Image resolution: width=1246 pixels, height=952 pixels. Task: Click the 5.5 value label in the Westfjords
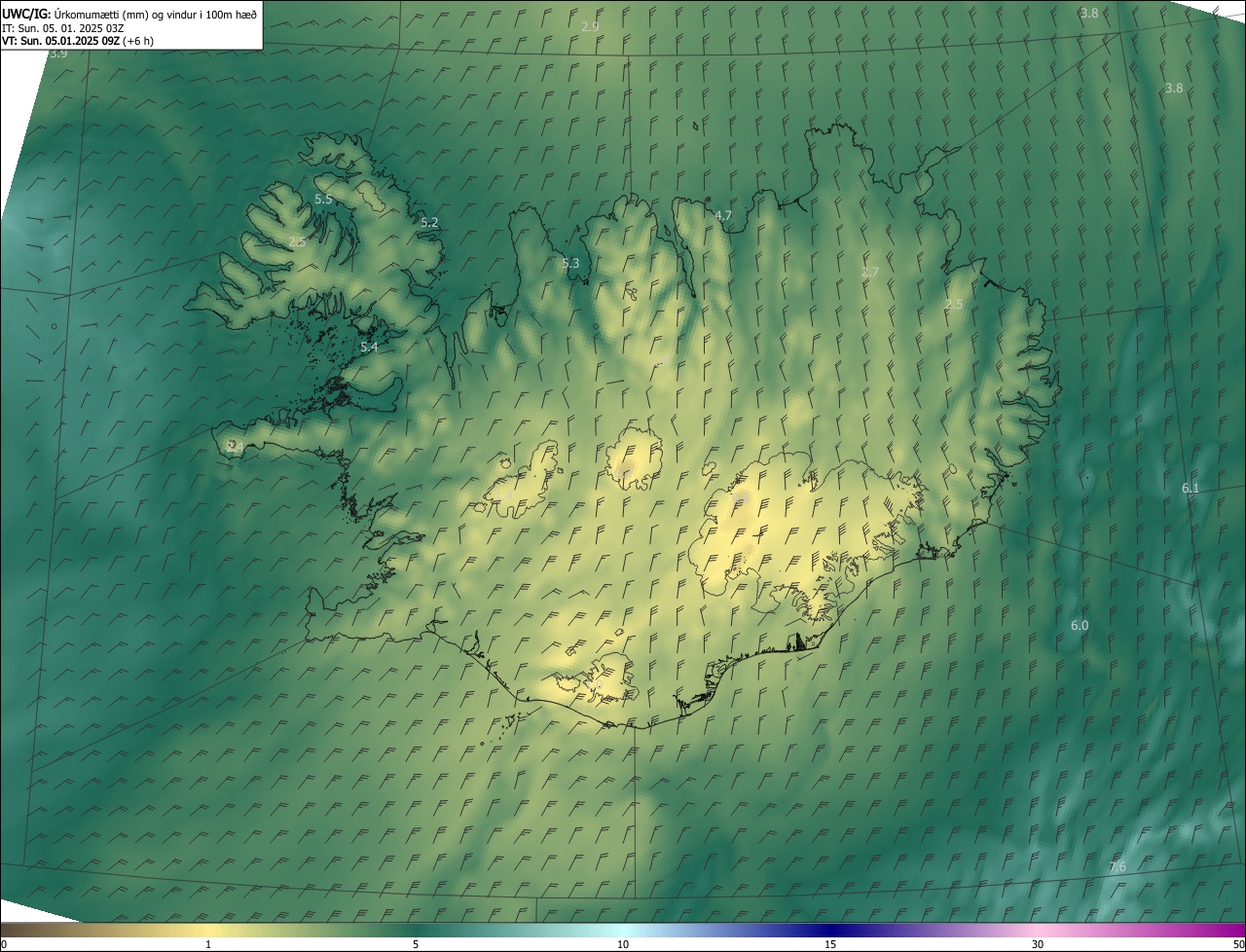[323, 199]
